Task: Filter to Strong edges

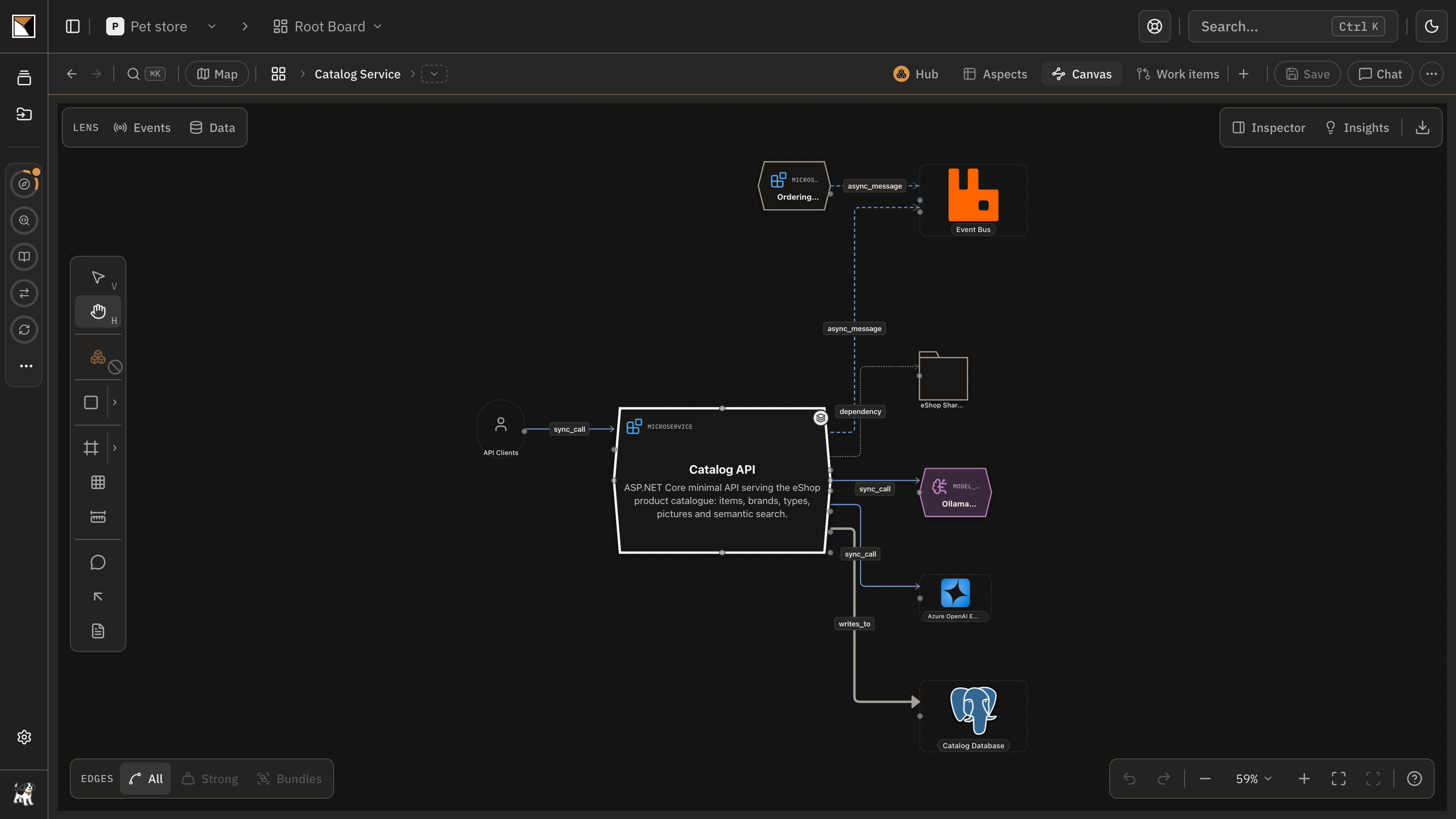Action: coord(210,779)
